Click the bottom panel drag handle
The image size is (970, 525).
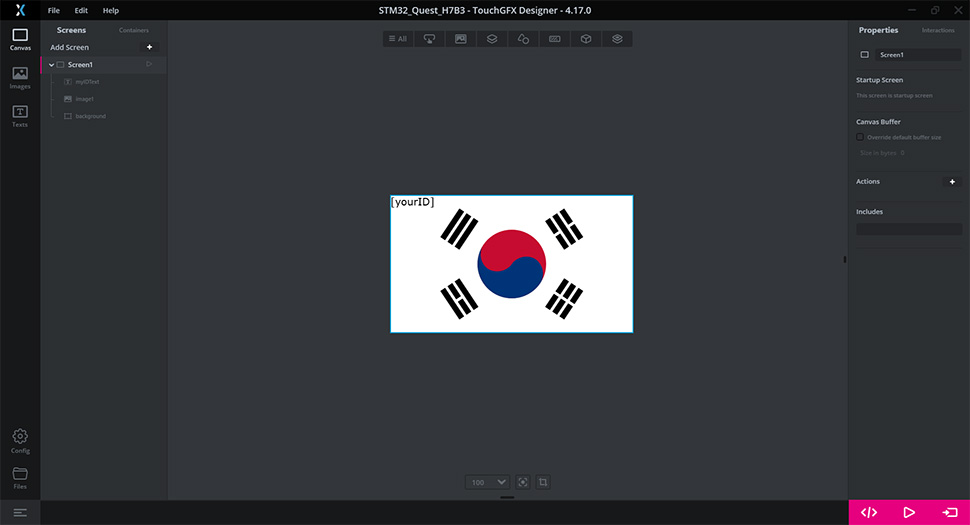tap(507, 497)
